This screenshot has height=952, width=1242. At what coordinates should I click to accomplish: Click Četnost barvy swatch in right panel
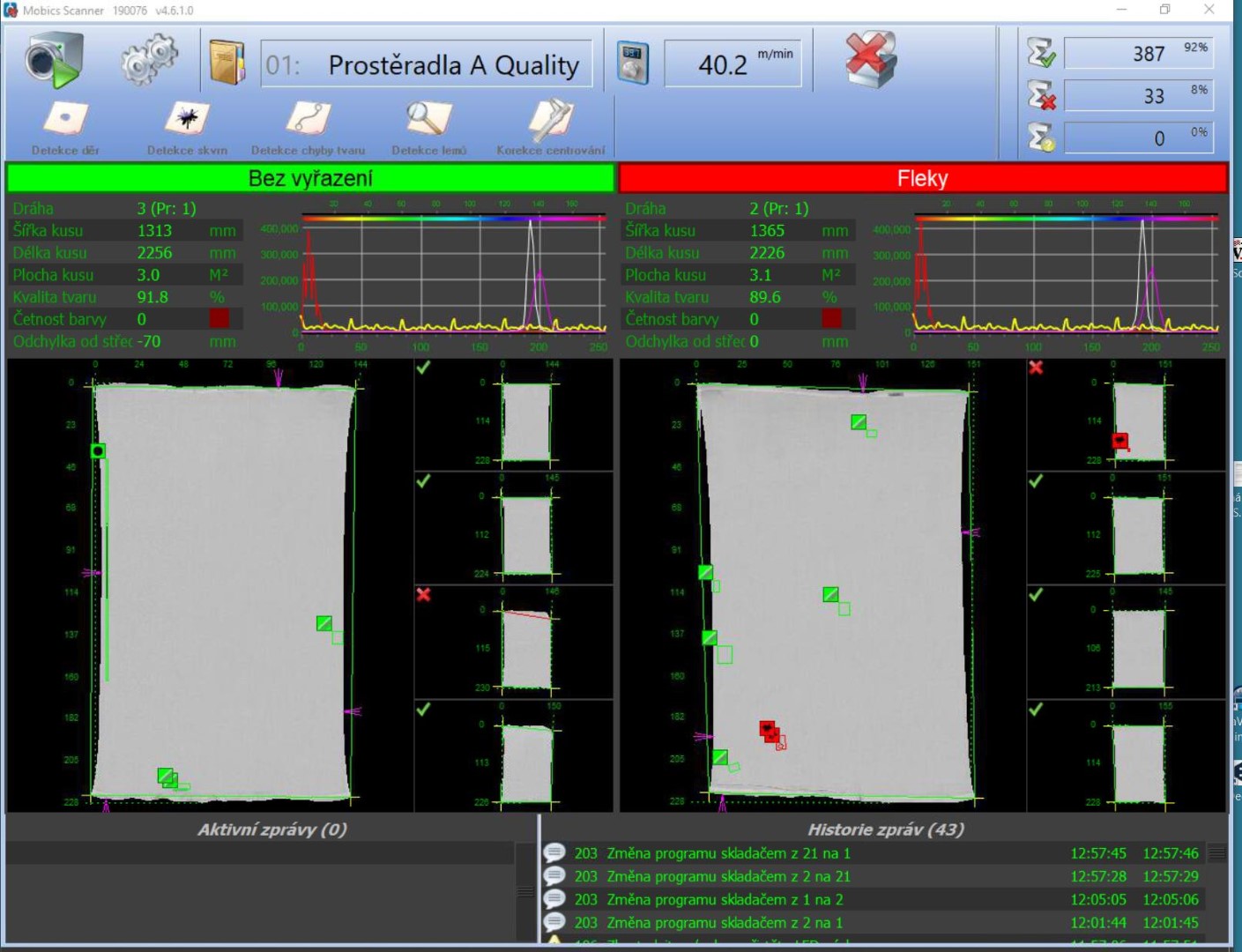[831, 318]
